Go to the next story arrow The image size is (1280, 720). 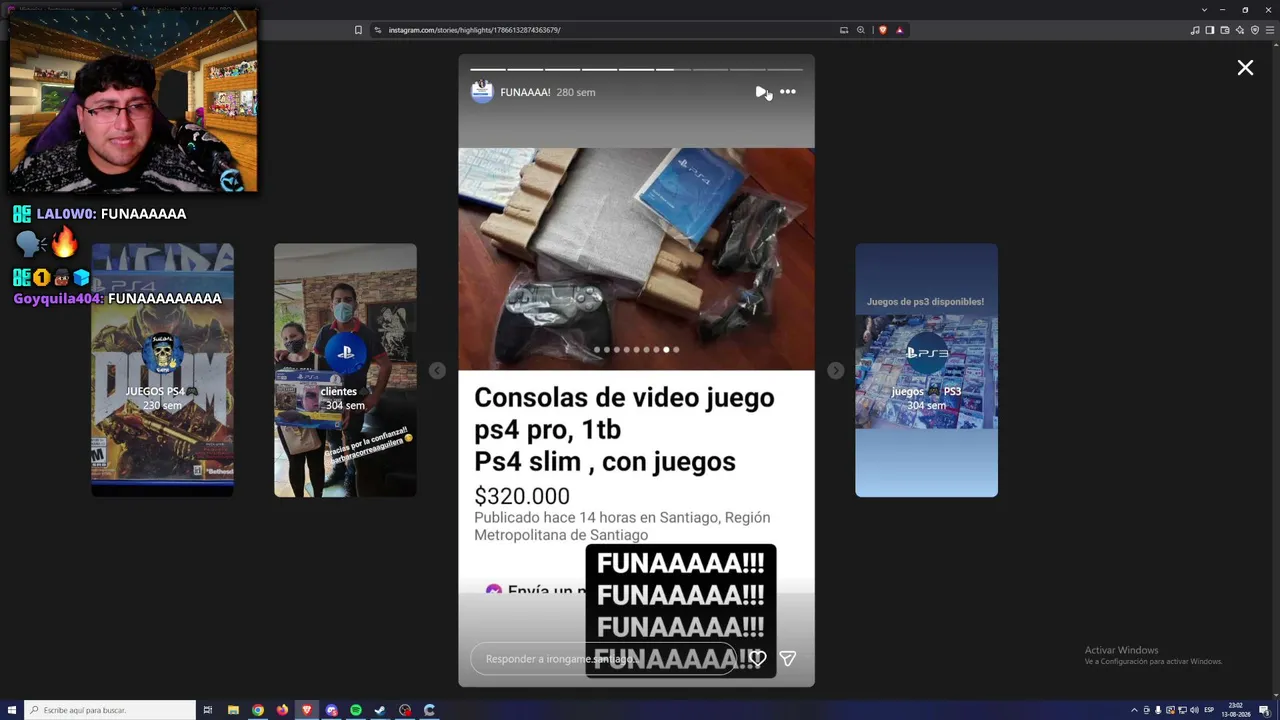tap(836, 371)
